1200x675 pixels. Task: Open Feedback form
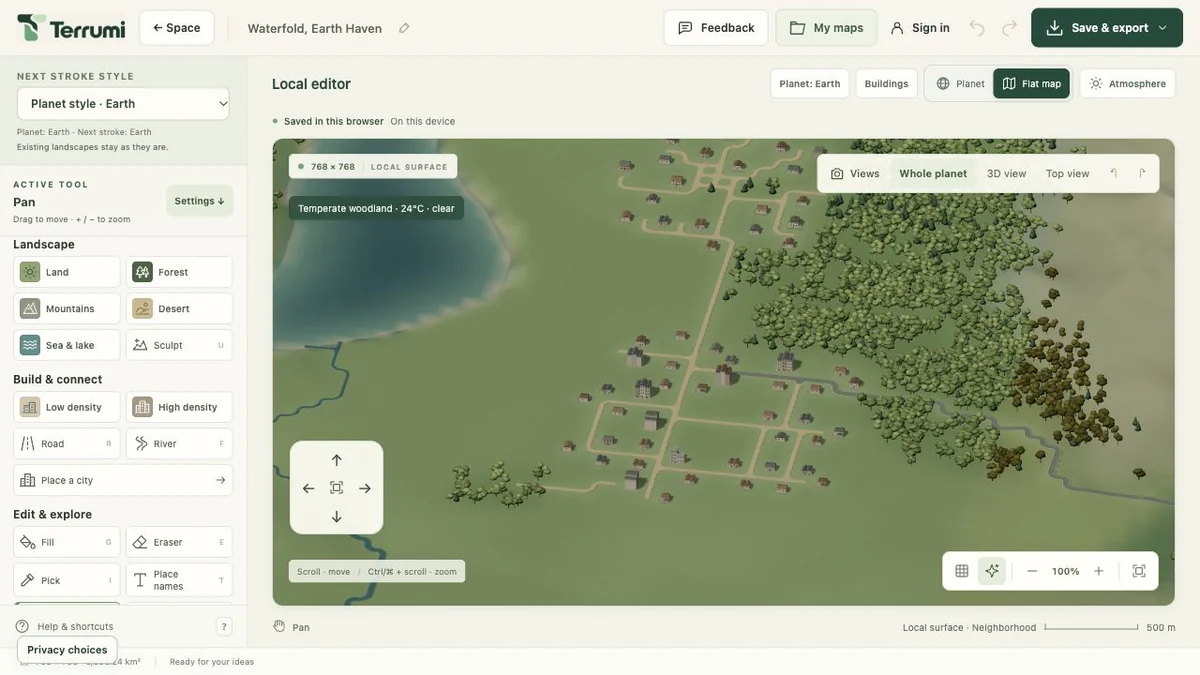pos(716,28)
